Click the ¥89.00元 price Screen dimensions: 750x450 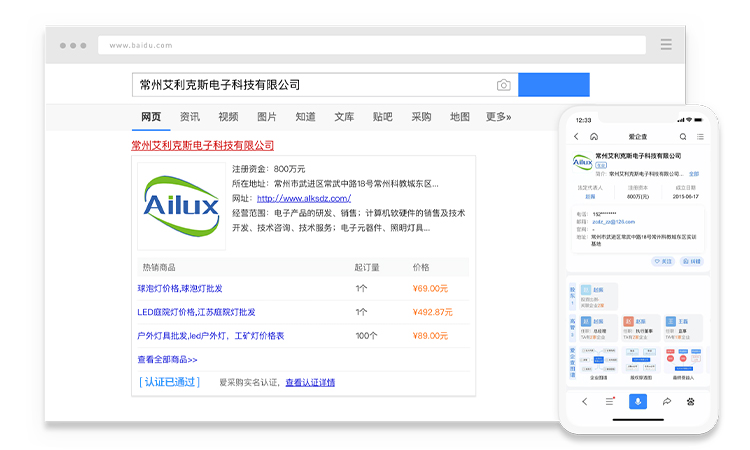430,336
